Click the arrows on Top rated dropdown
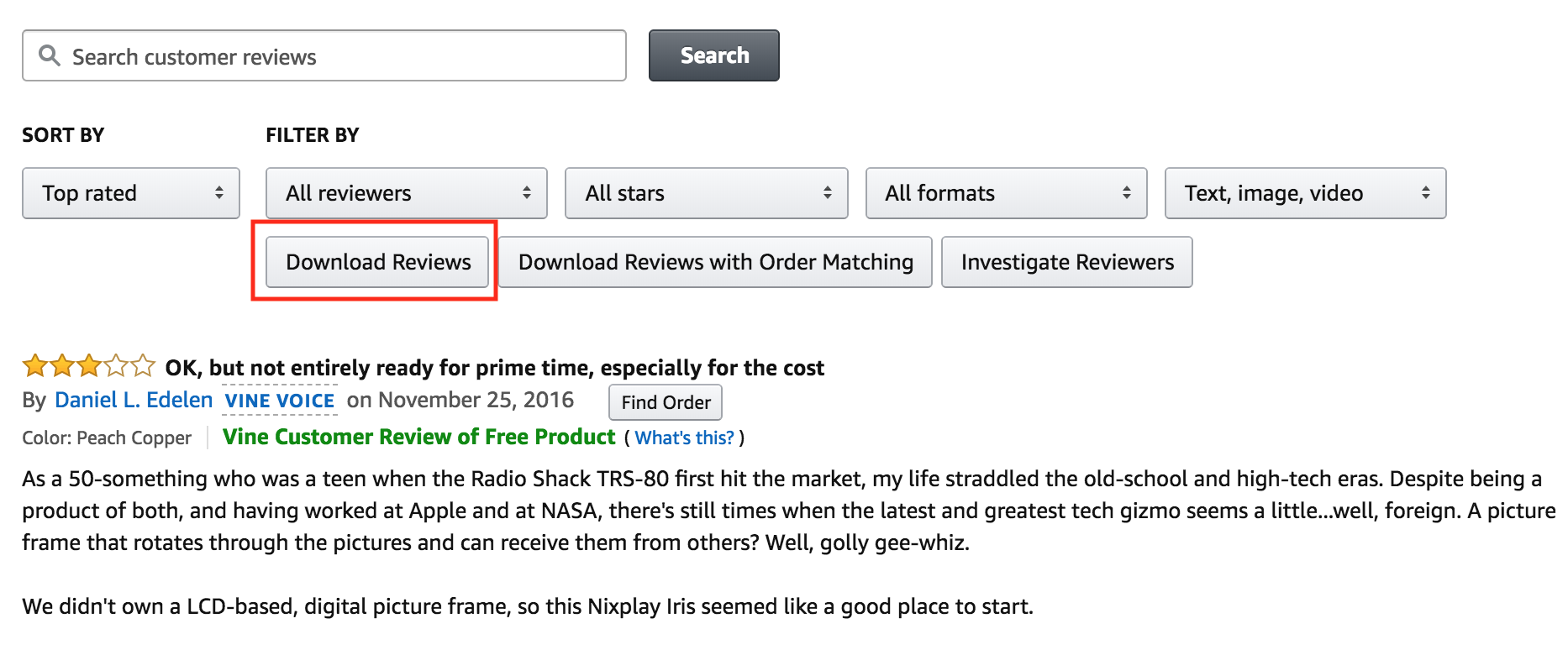The width and height of the screenshot is (1568, 650). 219,193
